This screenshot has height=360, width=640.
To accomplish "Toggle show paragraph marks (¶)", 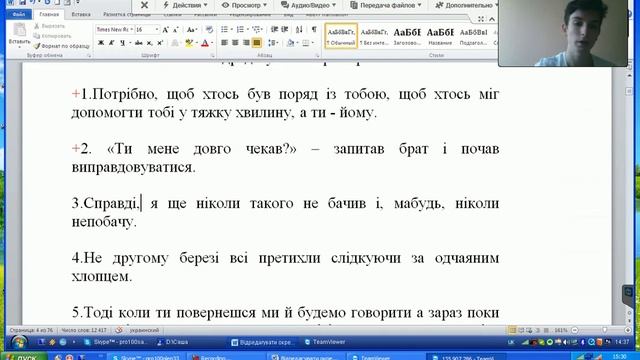I will 314,29.
